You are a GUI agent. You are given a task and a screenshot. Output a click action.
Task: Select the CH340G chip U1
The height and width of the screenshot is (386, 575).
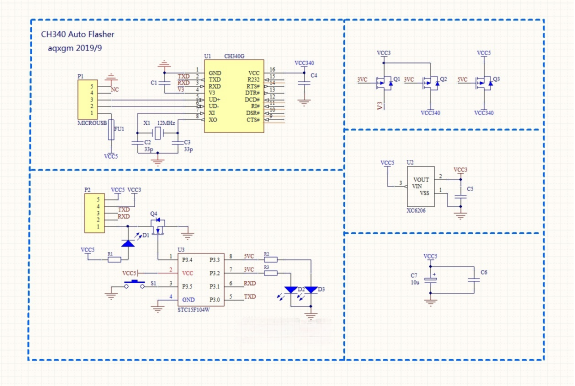[234, 96]
